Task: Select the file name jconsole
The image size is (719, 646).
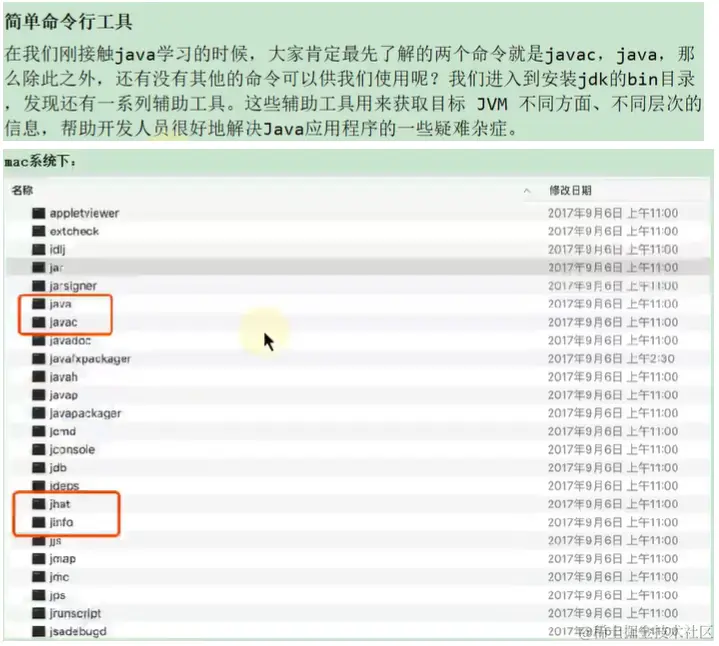Action: pyautogui.click(x=72, y=449)
